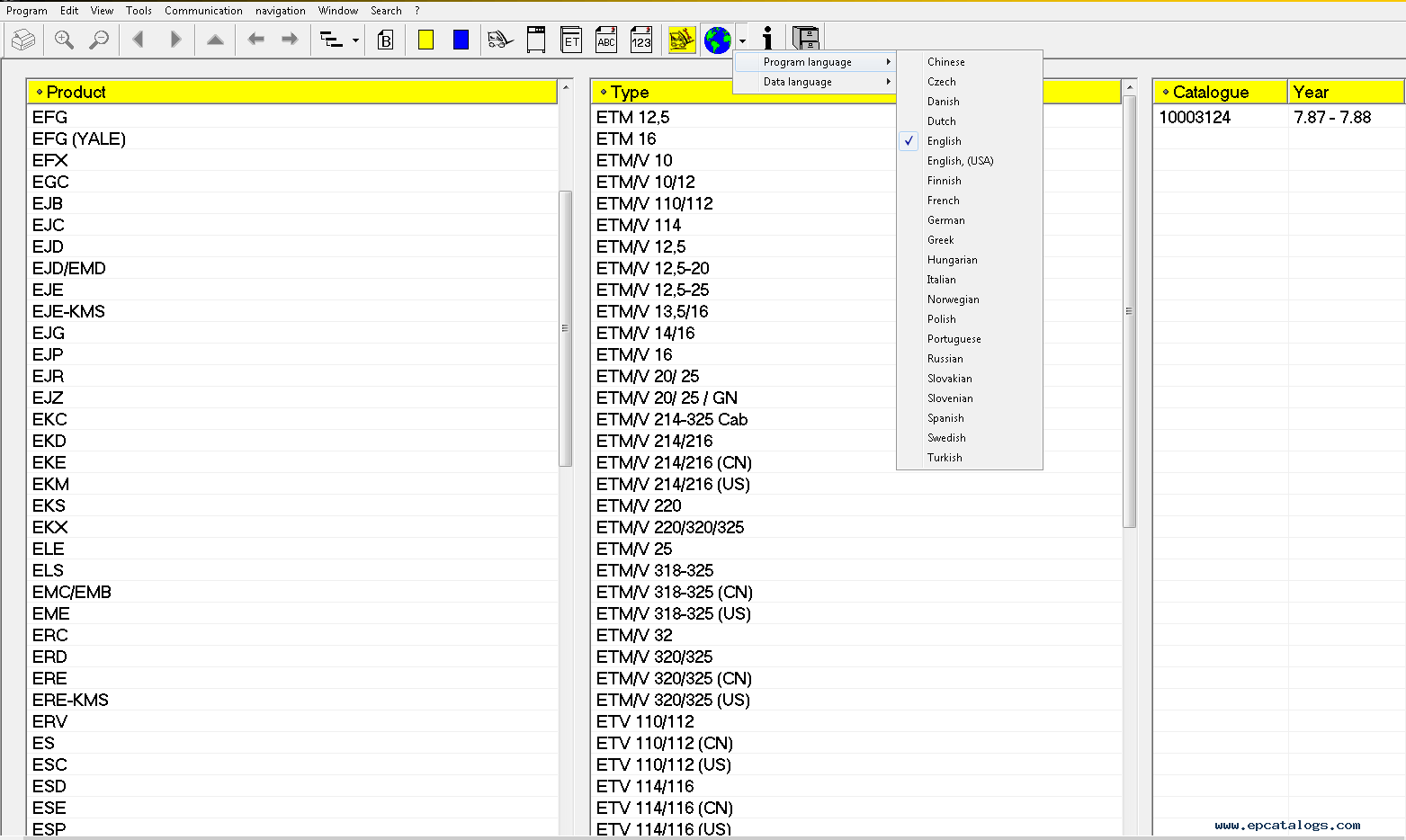Click the 123 document icon
This screenshot has height=840, width=1406.
641,40
